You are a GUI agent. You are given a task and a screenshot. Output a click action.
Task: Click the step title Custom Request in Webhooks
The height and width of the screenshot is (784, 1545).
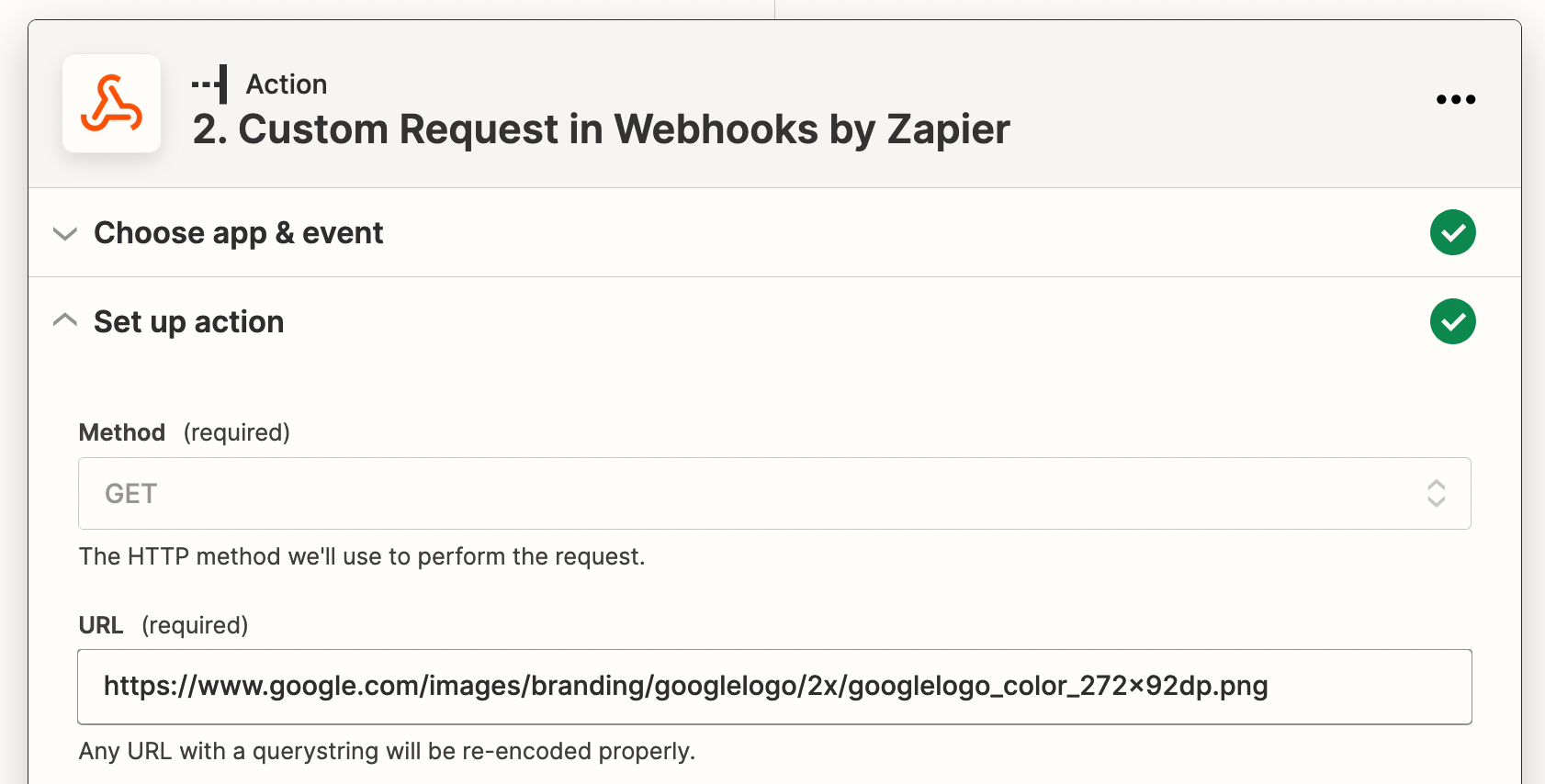[x=601, y=129]
